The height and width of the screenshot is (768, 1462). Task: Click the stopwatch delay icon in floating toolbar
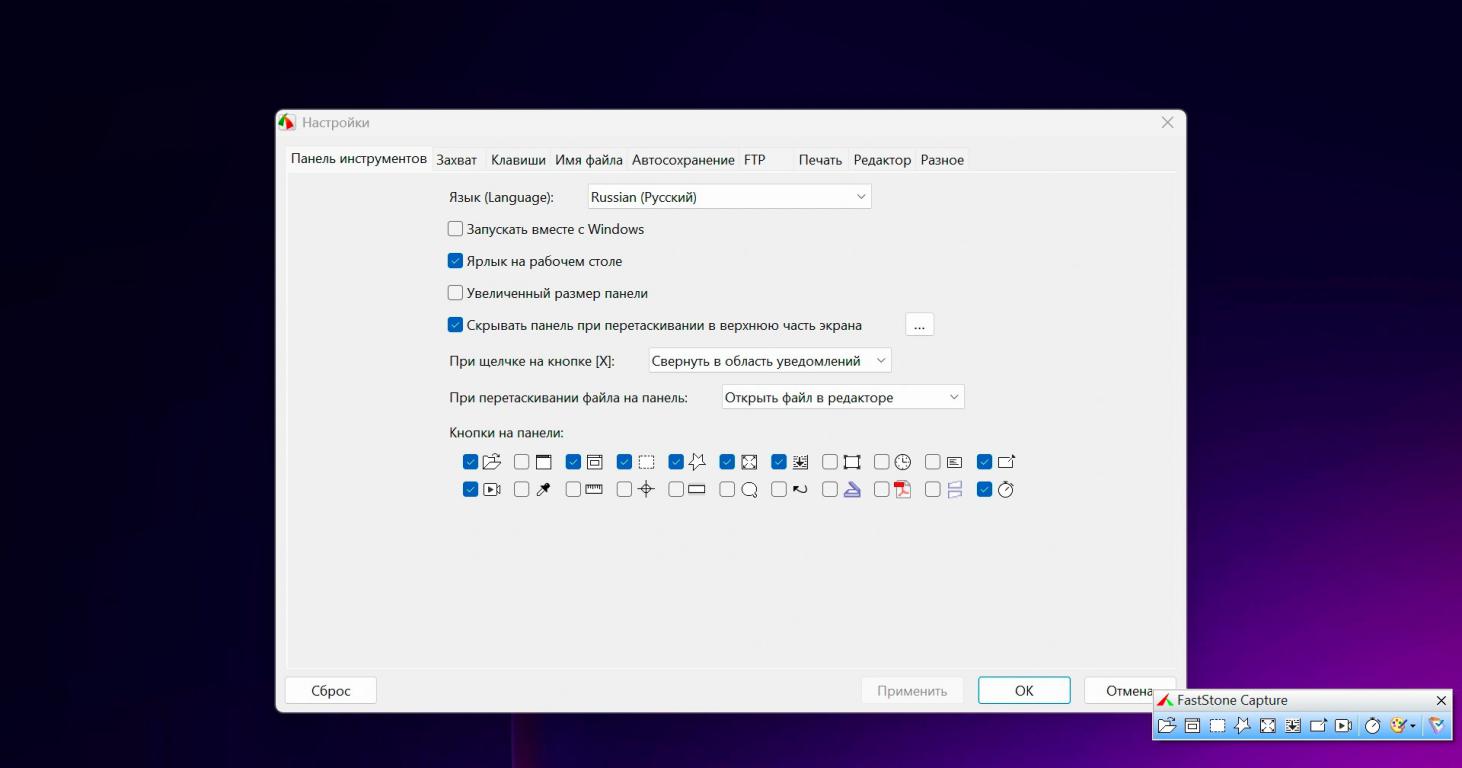1372,726
